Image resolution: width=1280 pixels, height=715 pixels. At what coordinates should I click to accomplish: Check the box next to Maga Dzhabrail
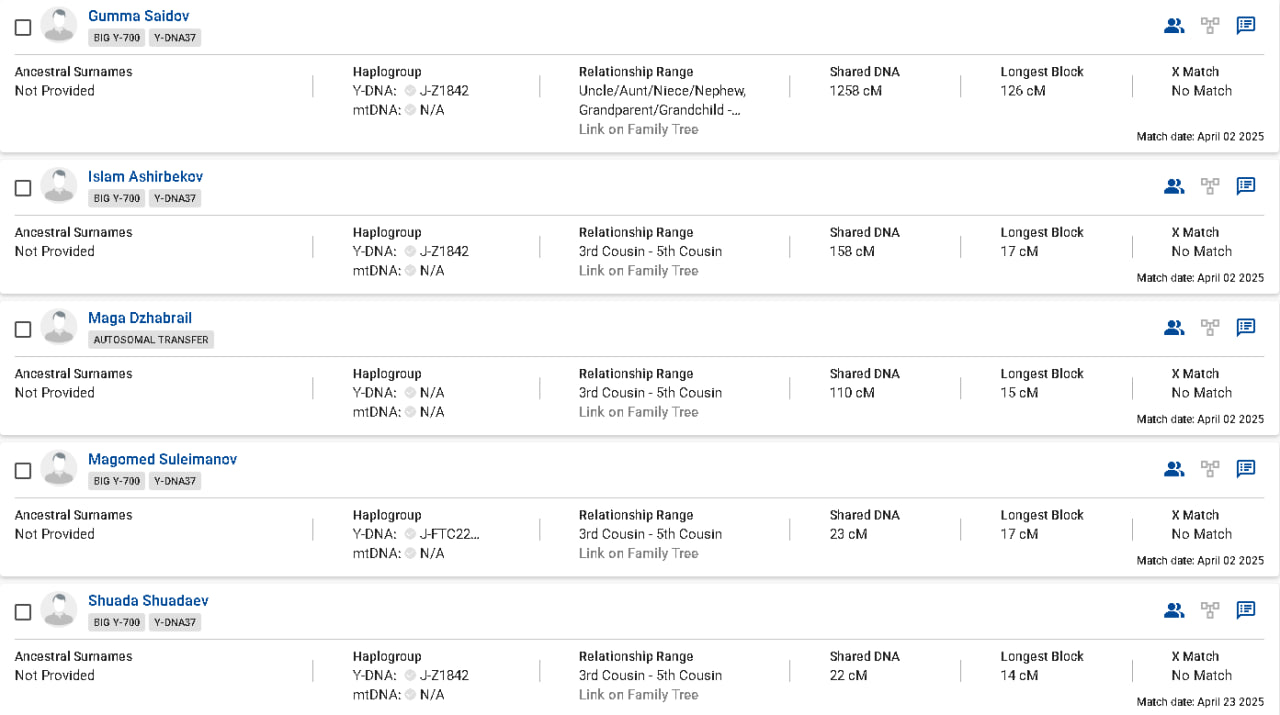click(23, 329)
